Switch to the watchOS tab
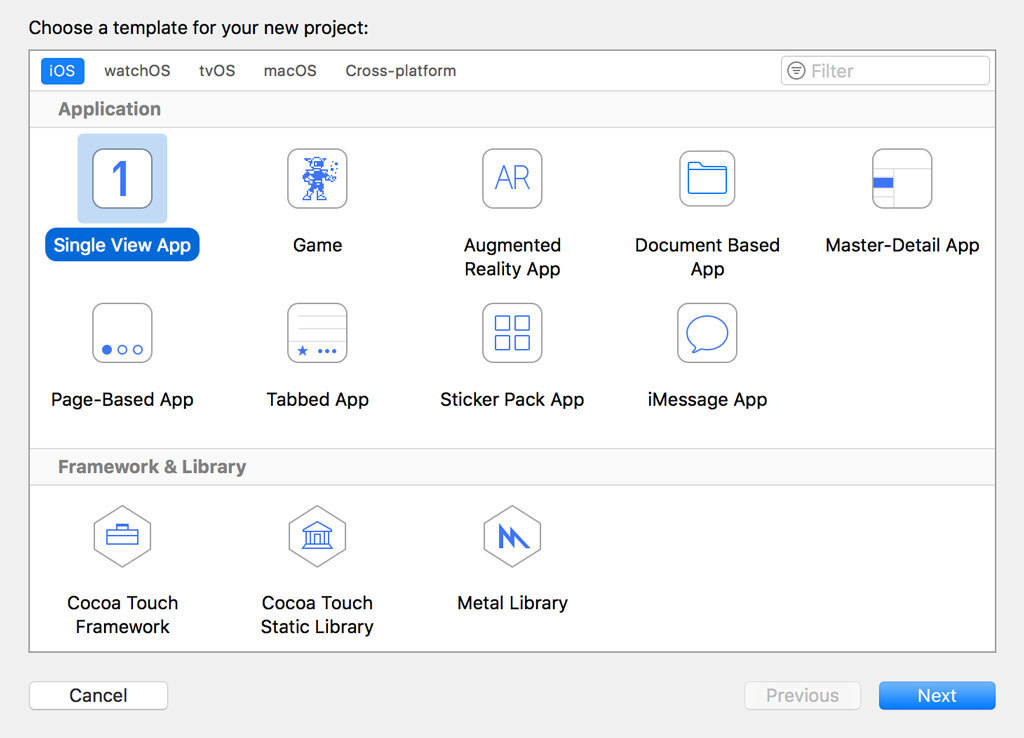This screenshot has height=738, width=1024. [x=136, y=71]
